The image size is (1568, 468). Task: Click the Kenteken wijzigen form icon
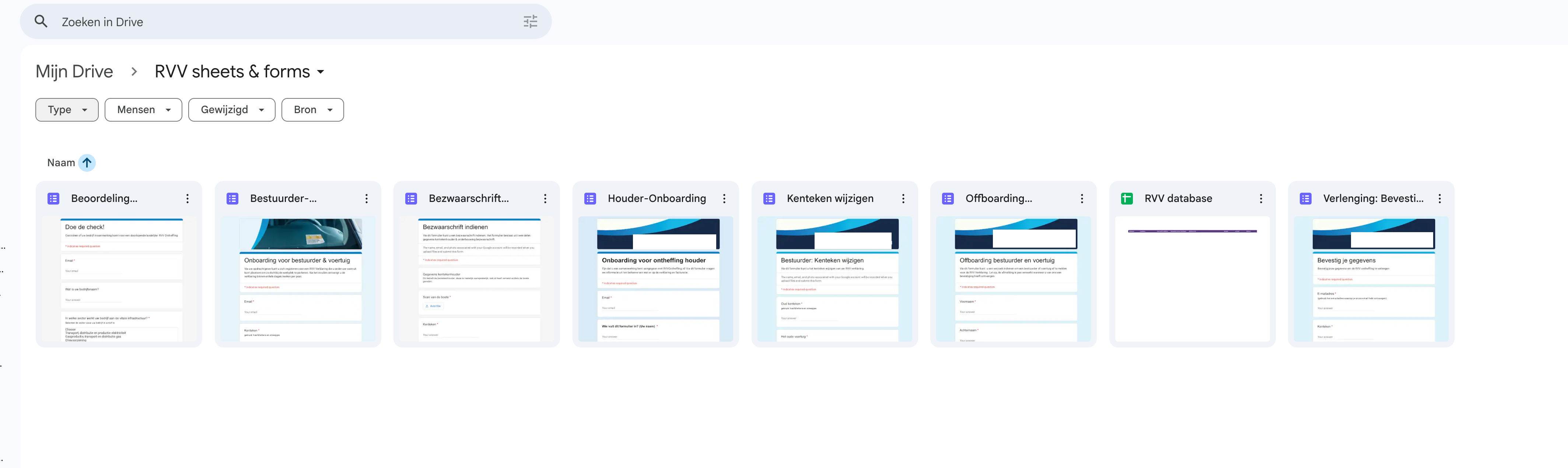coord(769,199)
